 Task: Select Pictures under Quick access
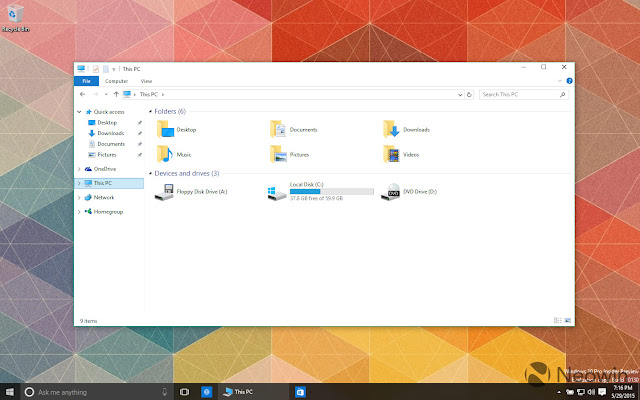pos(107,155)
